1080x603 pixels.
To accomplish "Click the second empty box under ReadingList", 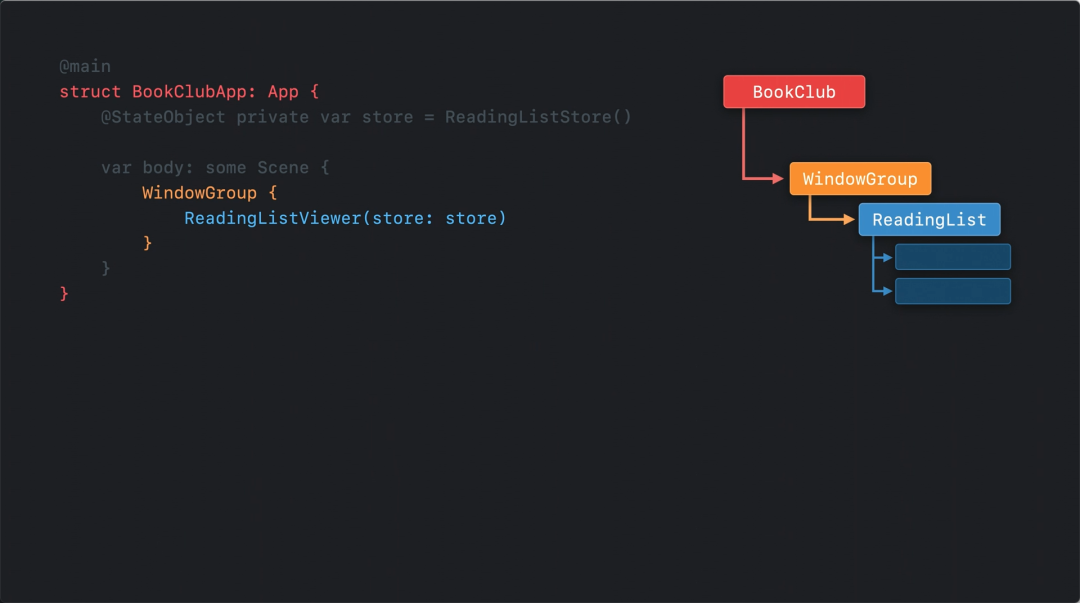I will coord(952,291).
